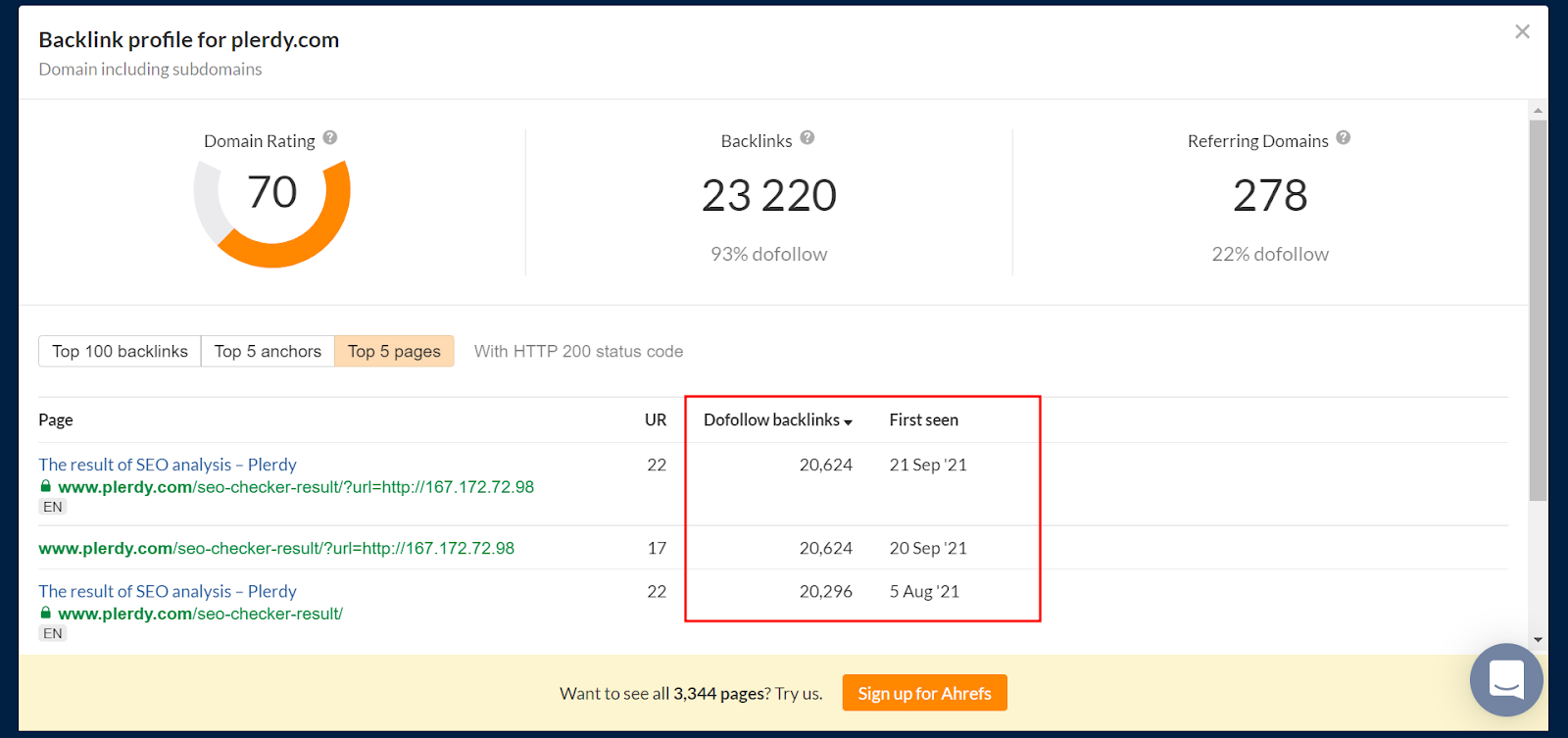The width and height of the screenshot is (1568, 738).
Task: Click the scrollbar down arrow
Action: [x=1538, y=639]
